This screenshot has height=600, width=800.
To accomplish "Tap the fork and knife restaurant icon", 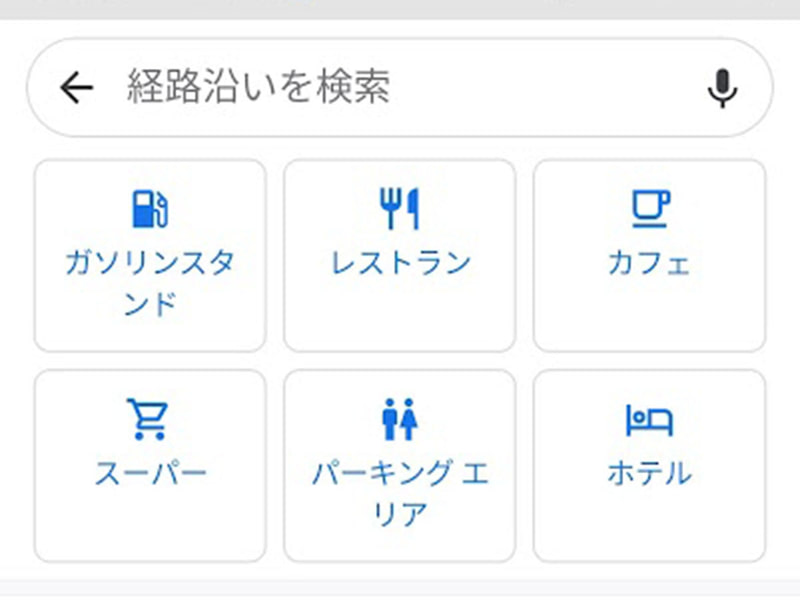I will pos(398,206).
